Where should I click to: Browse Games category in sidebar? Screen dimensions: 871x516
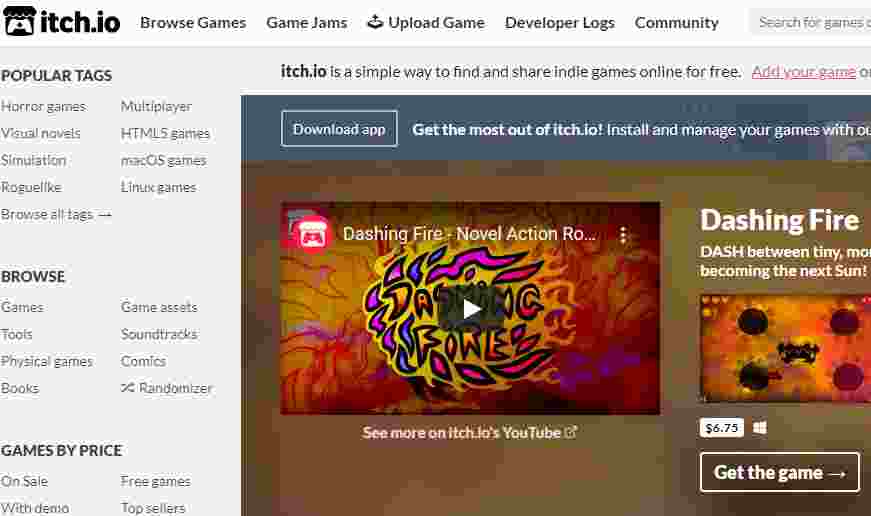pos(22,307)
